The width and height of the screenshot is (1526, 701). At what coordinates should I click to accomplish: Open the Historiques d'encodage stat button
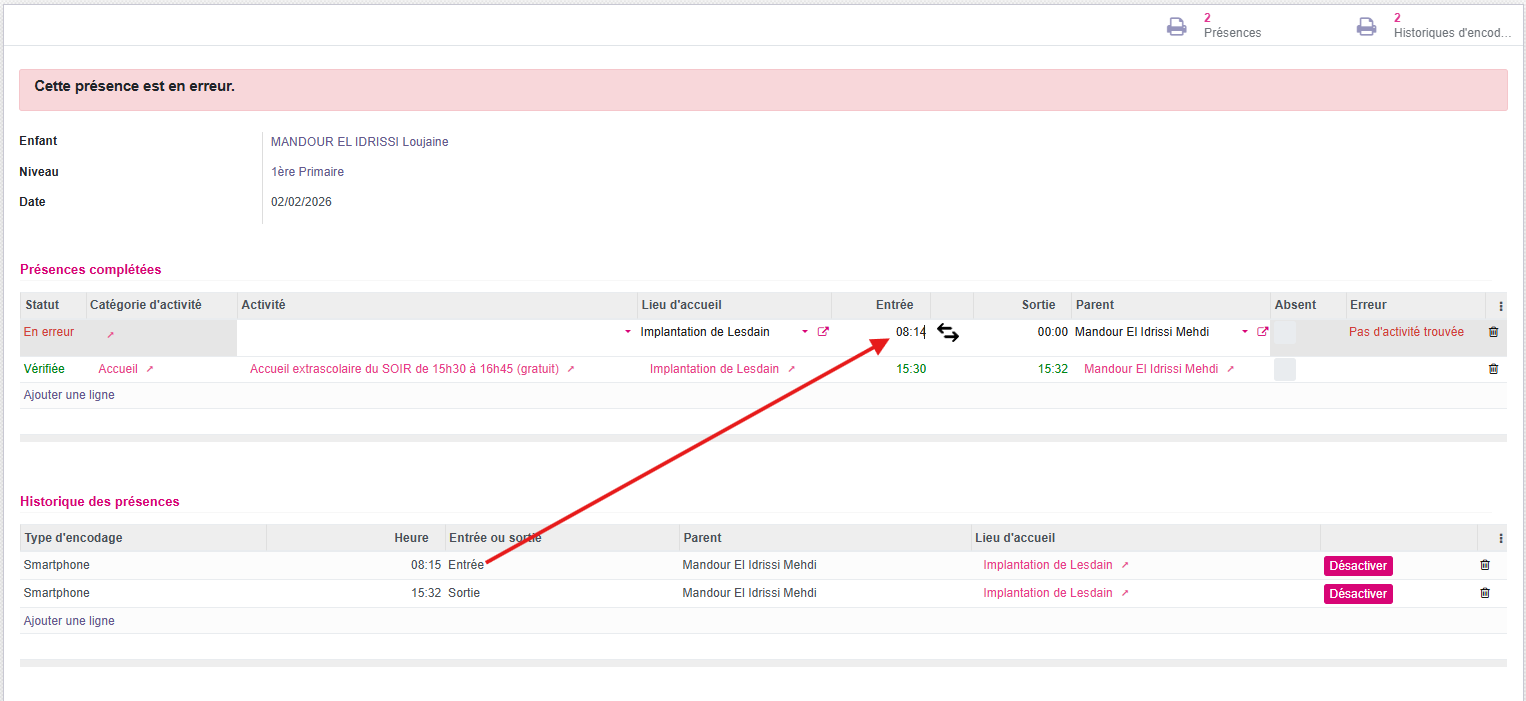[x=1434, y=26]
